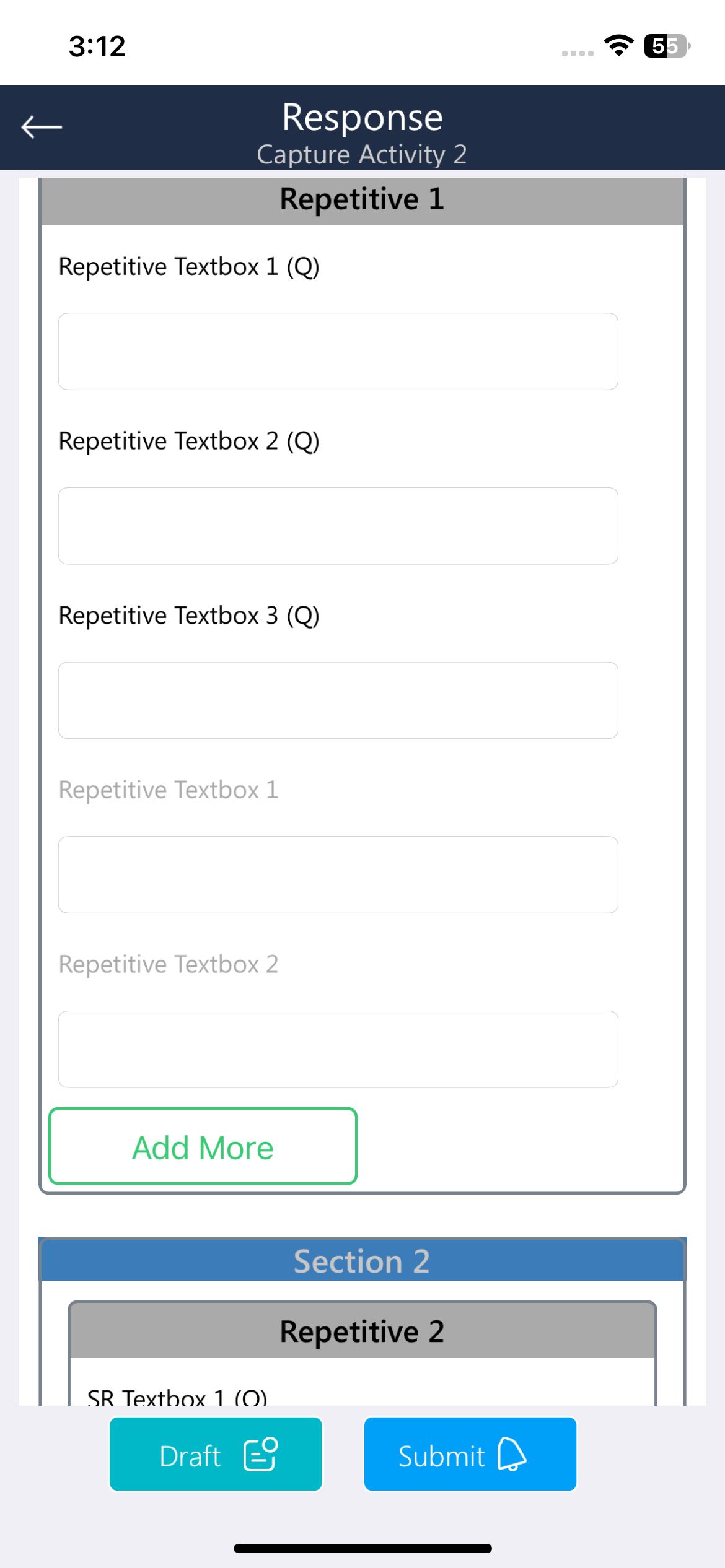Tap the Repetitive 1 group header
Viewport: 725px width, 1568px height.
tap(362, 199)
